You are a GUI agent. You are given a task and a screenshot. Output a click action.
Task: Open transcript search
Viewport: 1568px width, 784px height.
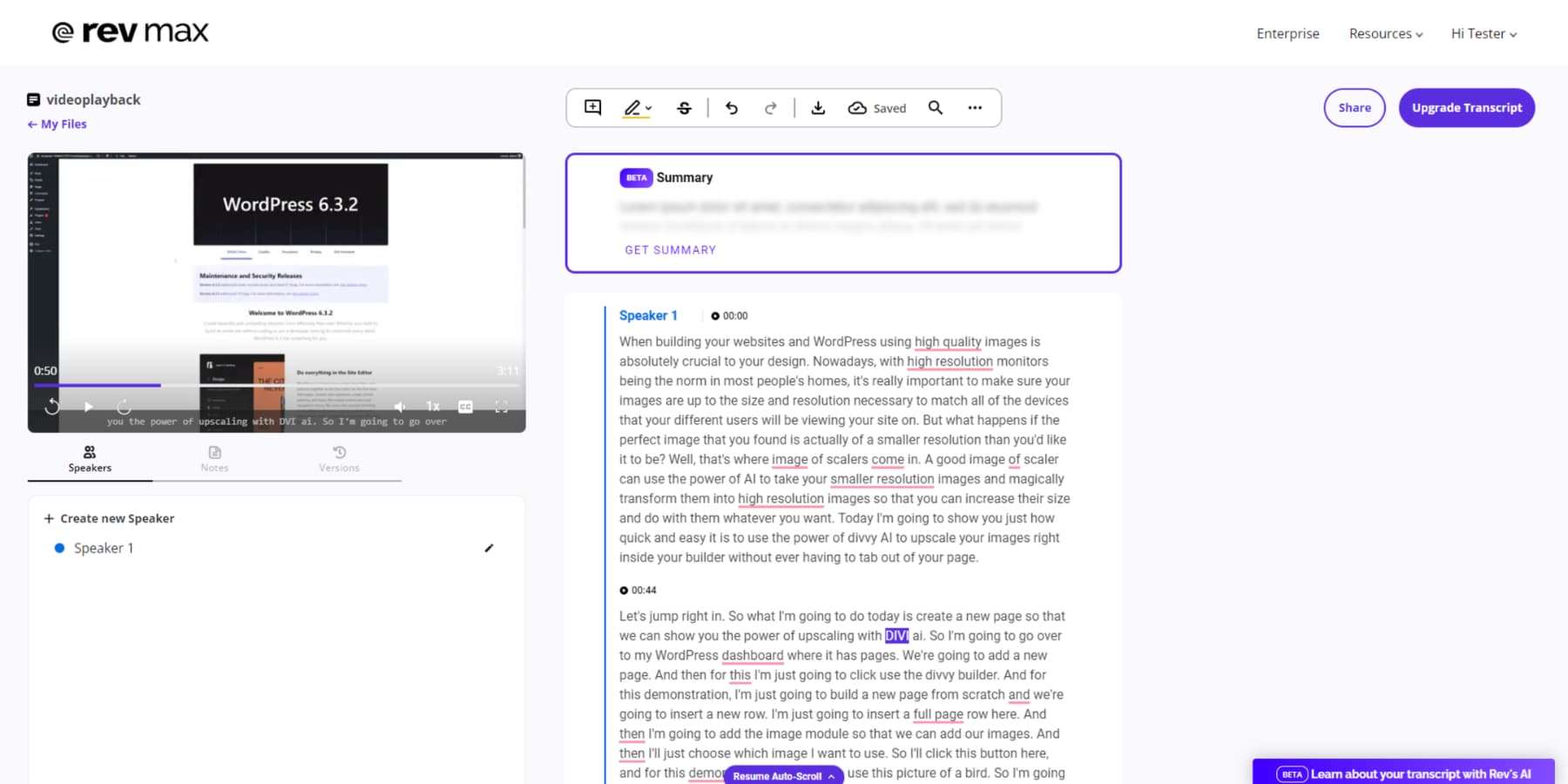(x=935, y=107)
